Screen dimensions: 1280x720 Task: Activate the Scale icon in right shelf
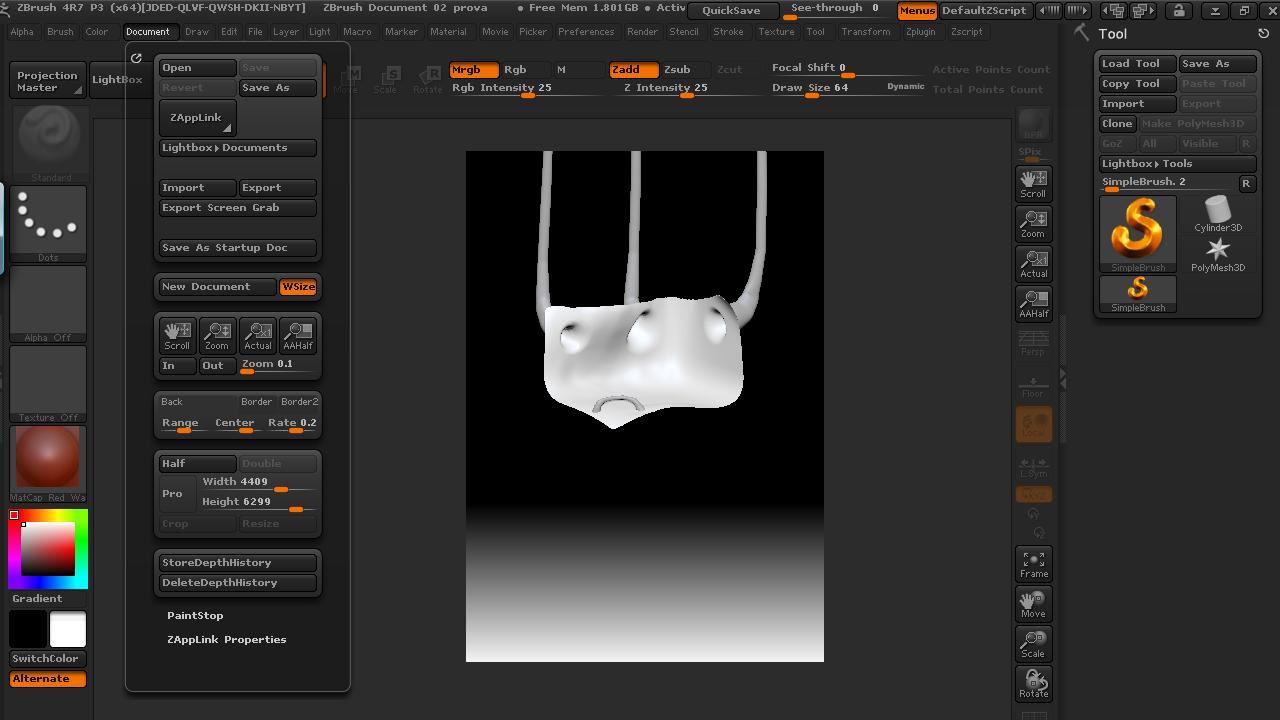(x=1033, y=644)
